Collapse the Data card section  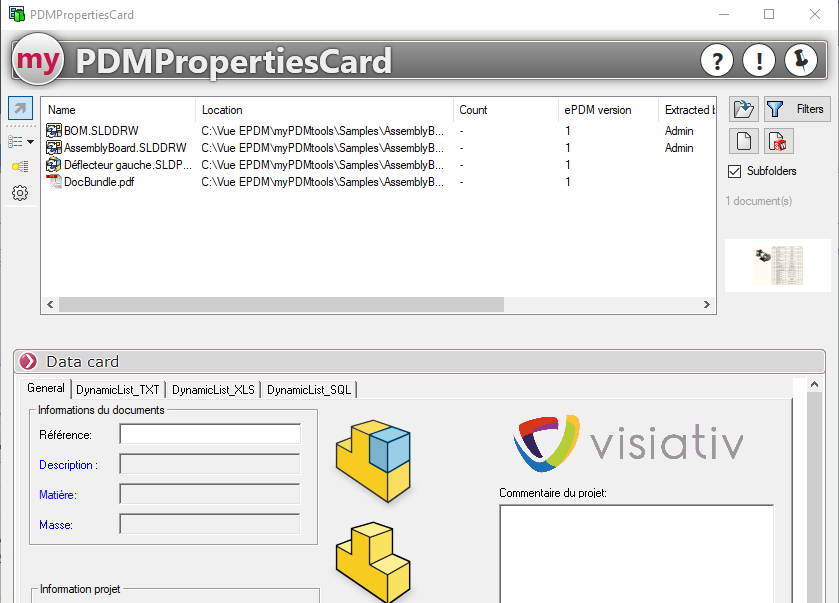pos(28,362)
